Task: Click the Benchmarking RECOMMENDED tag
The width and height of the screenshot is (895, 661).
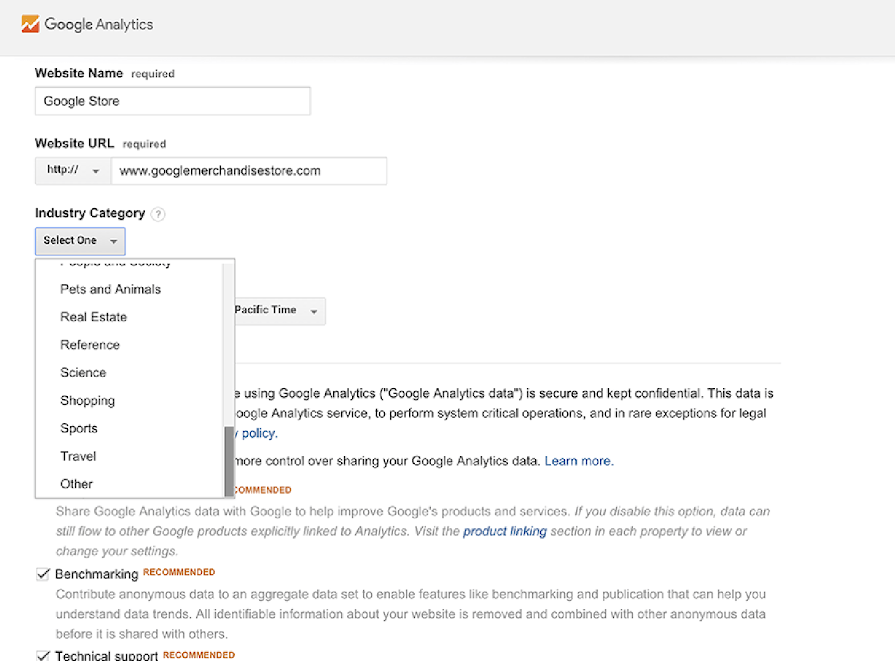Action: (179, 572)
